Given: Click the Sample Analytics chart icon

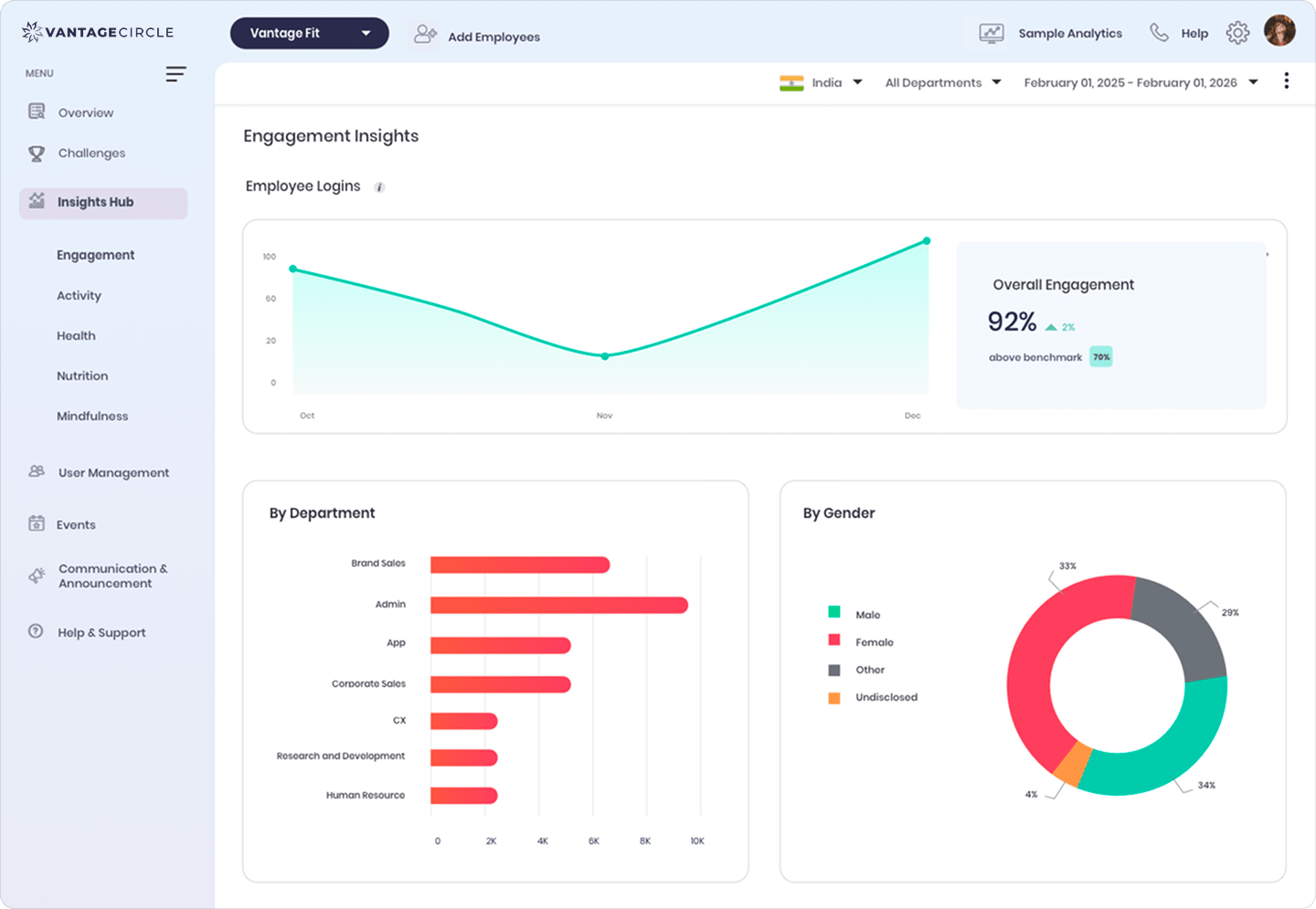Looking at the screenshot, I should point(991,32).
